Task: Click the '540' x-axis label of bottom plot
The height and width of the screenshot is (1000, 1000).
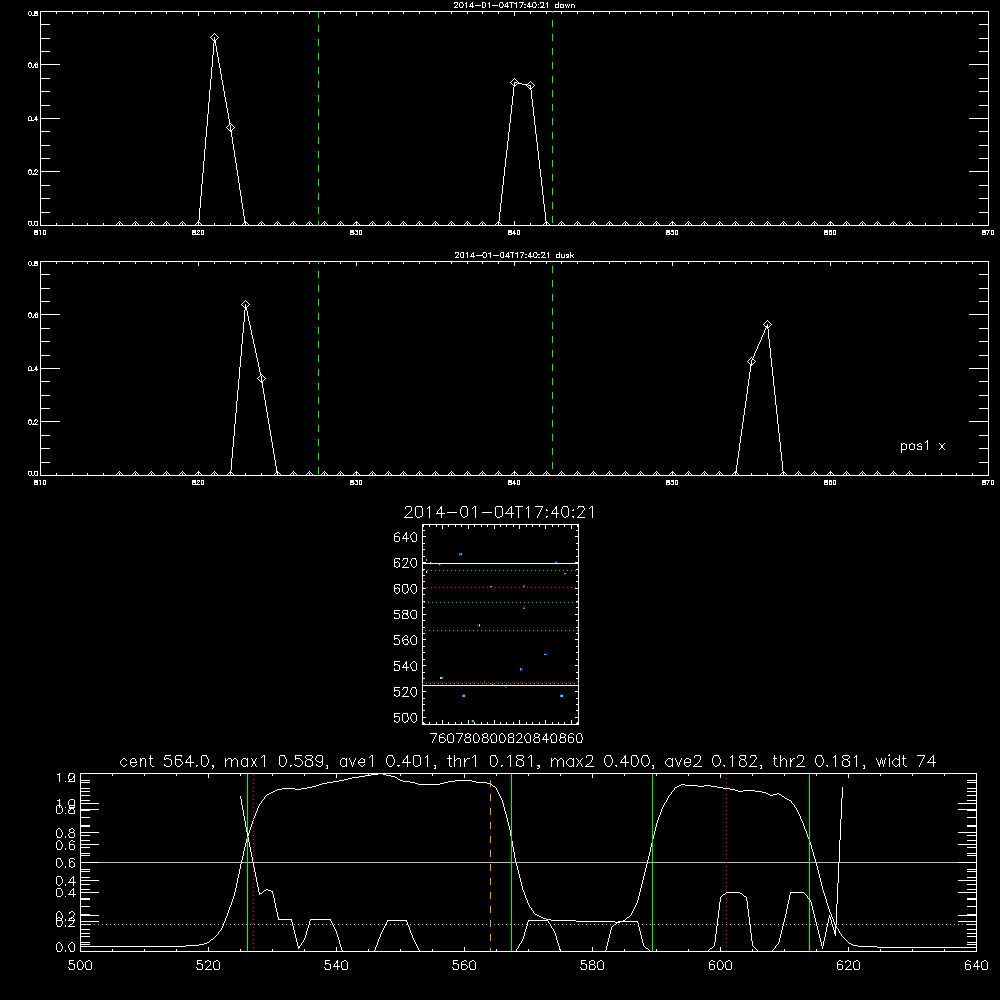Action: pyautogui.click(x=336, y=966)
